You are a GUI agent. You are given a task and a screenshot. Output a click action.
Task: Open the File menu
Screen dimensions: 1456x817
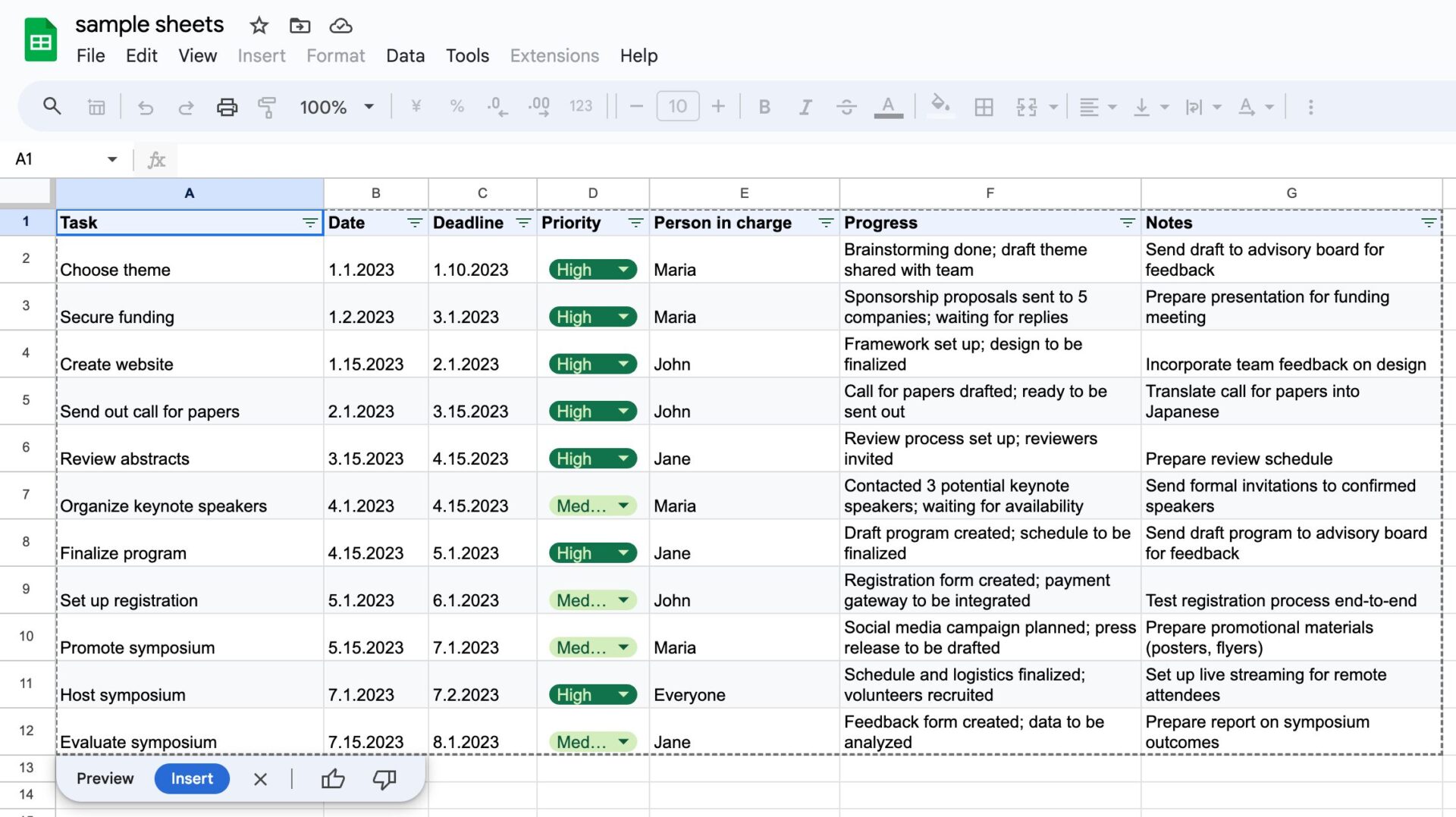pyautogui.click(x=90, y=55)
